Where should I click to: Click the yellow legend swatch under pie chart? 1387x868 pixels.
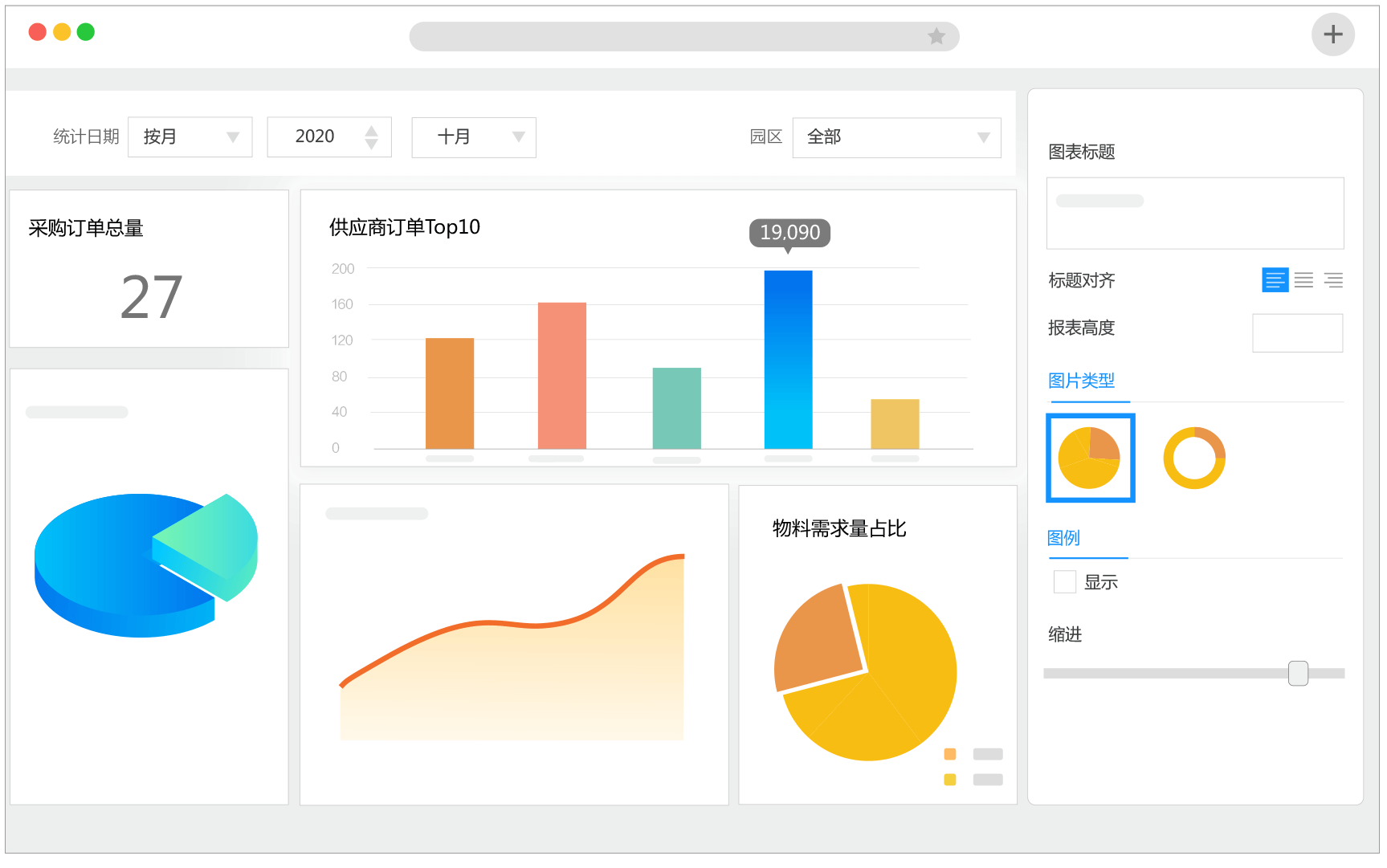[950, 780]
